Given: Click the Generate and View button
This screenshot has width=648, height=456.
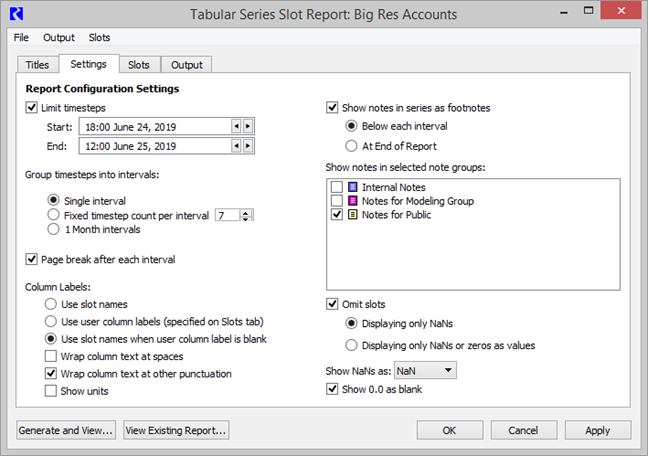Looking at the screenshot, I should point(65,430).
